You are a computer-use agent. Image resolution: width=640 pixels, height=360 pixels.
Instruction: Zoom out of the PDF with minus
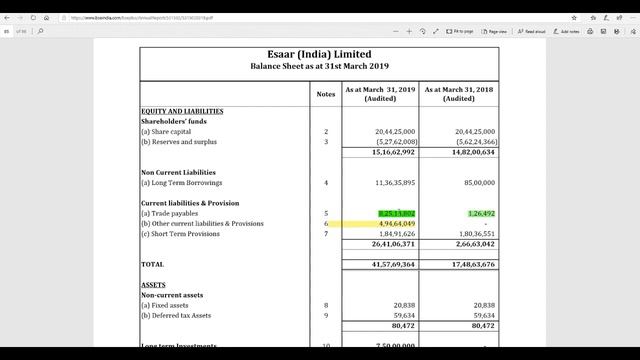396,31
